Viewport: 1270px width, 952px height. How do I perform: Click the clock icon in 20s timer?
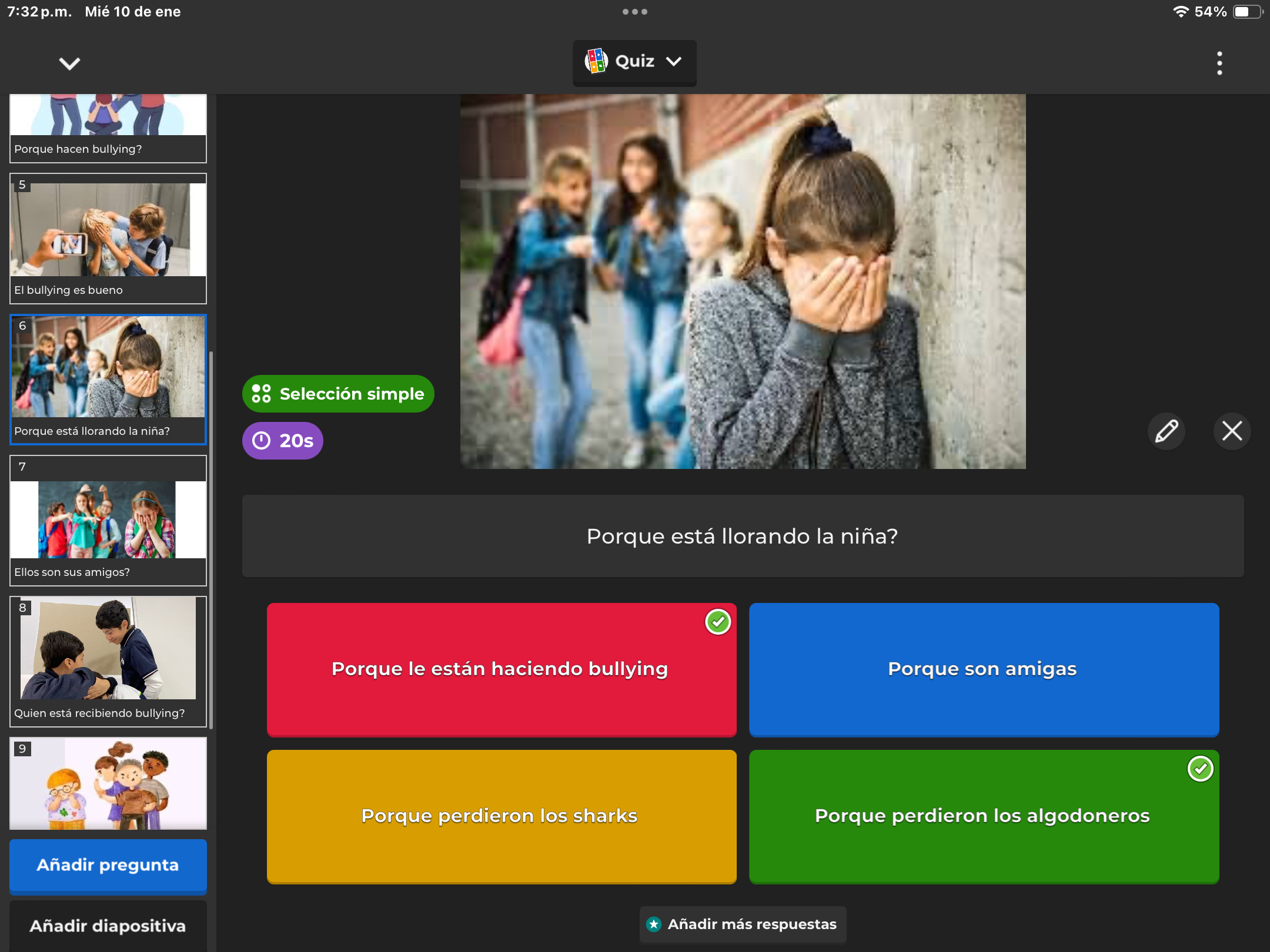[261, 441]
